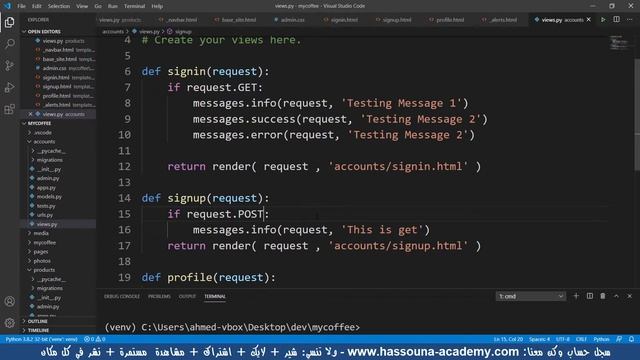The image size is (640, 360).
Task: Open notifications bell in status bar
Action: pyautogui.click(x=631, y=339)
